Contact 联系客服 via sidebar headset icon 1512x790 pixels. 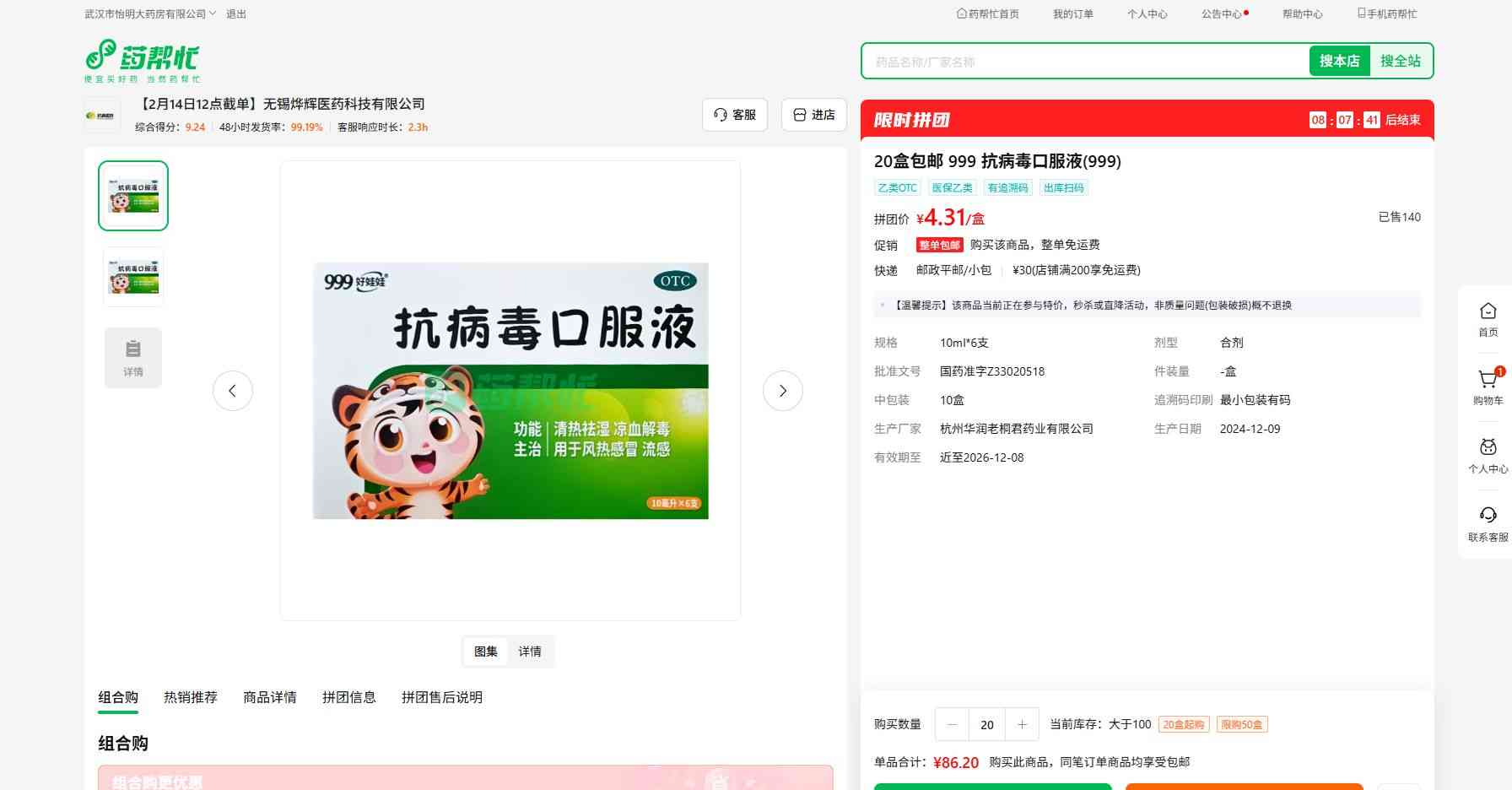(1488, 523)
